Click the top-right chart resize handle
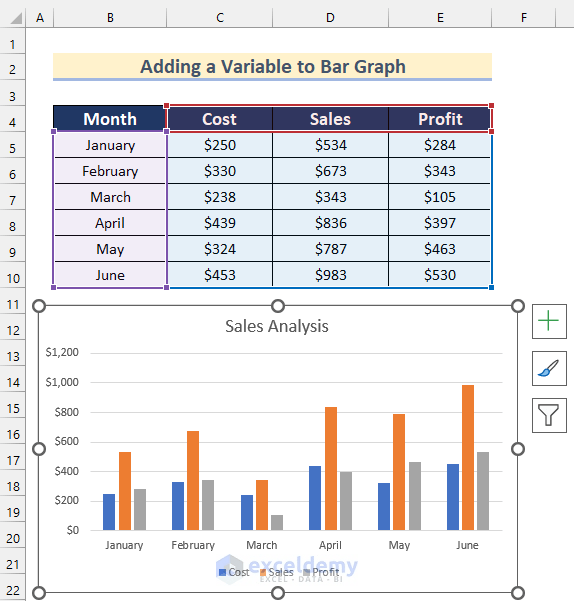Image resolution: width=574 pixels, height=601 pixels. (x=518, y=306)
